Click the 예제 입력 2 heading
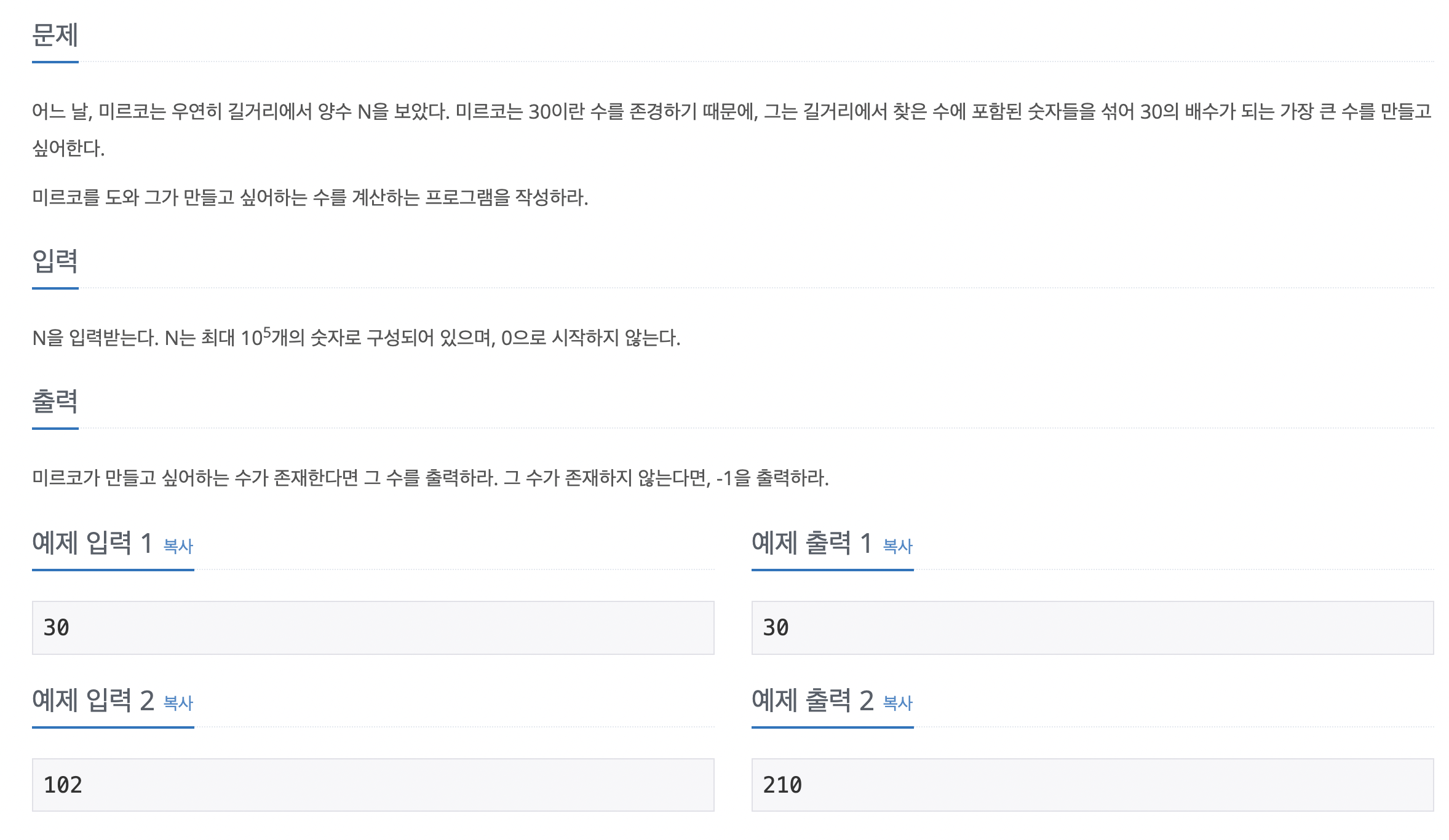This screenshot has width=1449, height=840. [x=93, y=700]
